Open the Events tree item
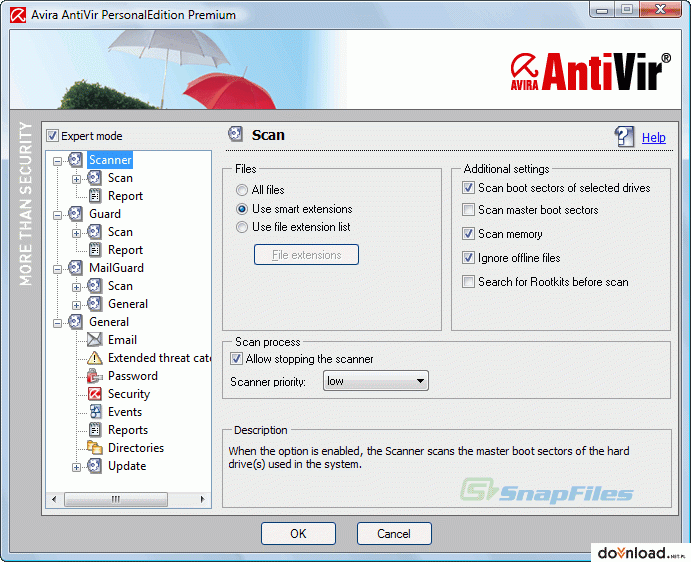The width and height of the screenshot is (691, 562). (x=125, y=412)
